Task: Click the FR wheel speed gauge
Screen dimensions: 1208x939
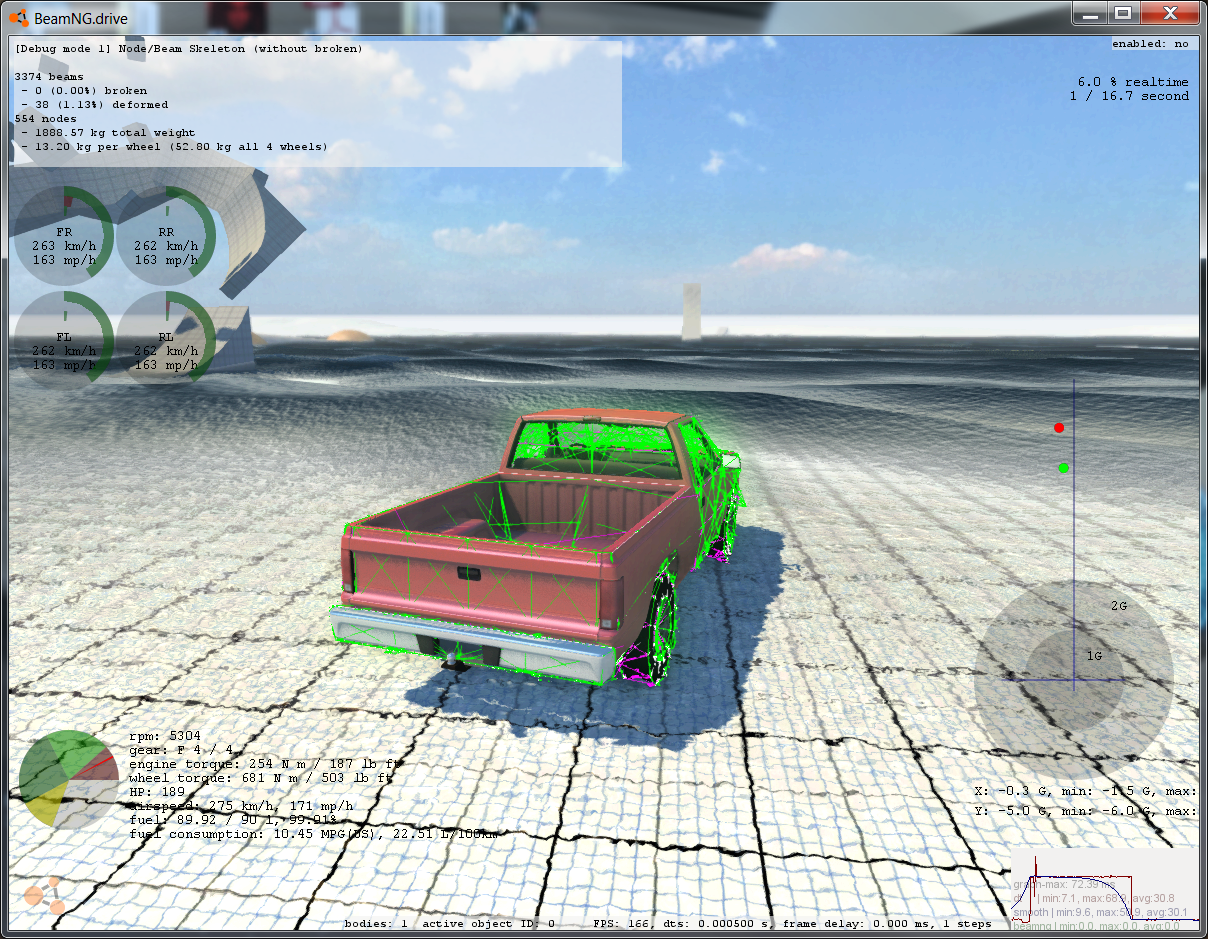Action: pos(63,237)
